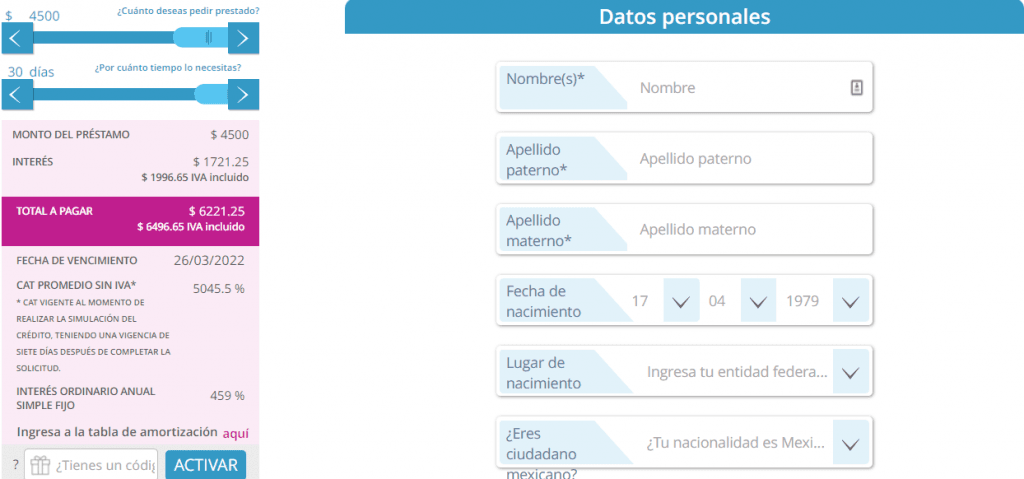Expand the Mexican citizenship dropdown

pos(850,443)
